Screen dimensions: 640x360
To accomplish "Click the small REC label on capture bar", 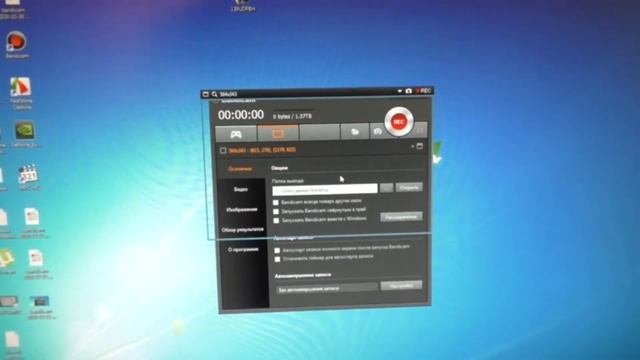I will click(x=424, y=91).
